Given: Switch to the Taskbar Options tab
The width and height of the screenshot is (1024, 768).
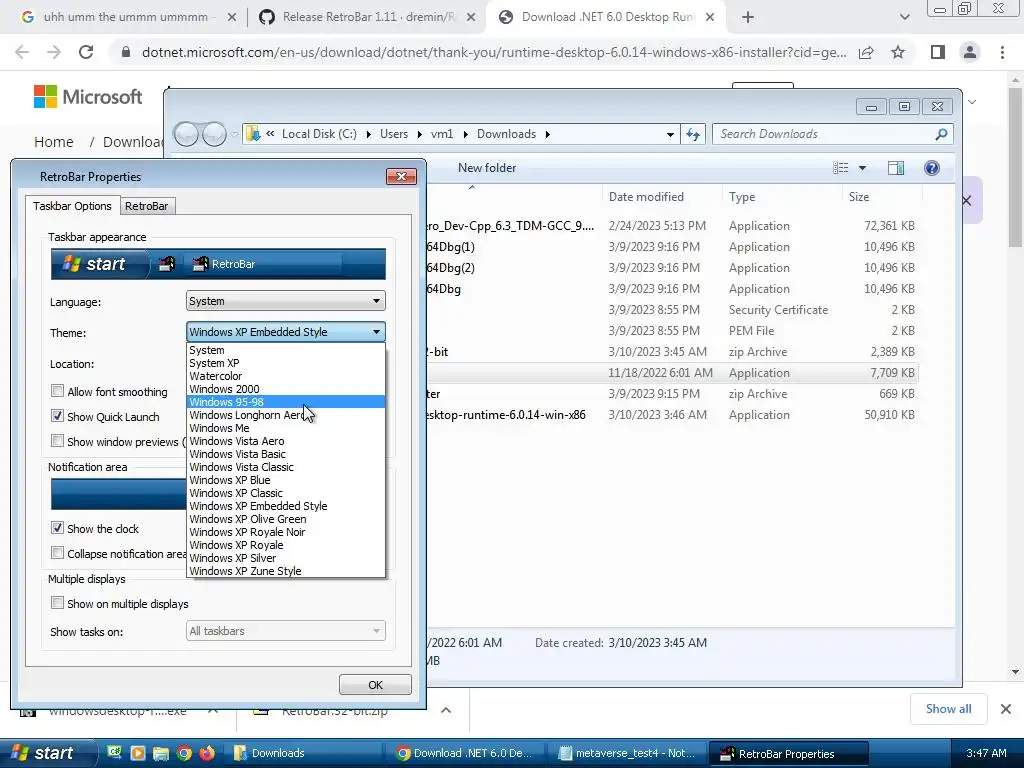Looking at the screenshot, I should point(72,206).
